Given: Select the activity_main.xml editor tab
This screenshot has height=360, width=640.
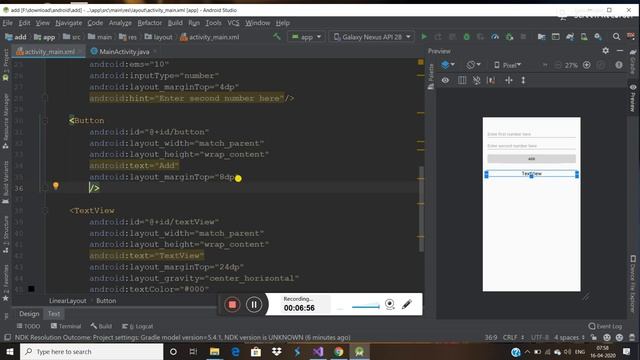Looking at the screenshot, I should [48, 51].
